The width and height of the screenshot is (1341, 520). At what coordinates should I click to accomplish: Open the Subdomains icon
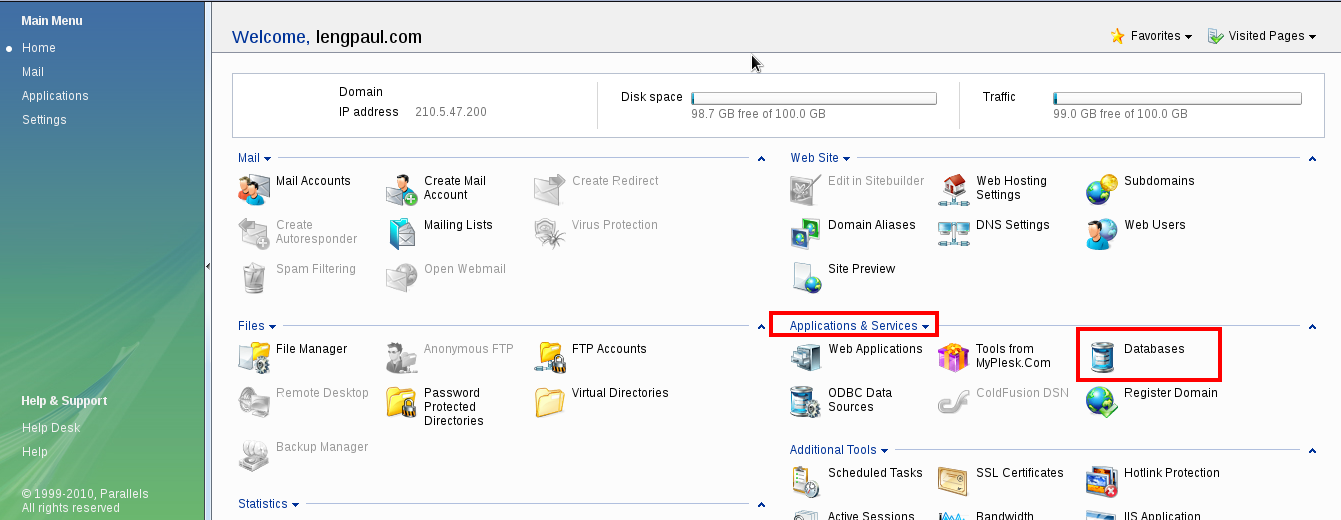[1102, 188]
